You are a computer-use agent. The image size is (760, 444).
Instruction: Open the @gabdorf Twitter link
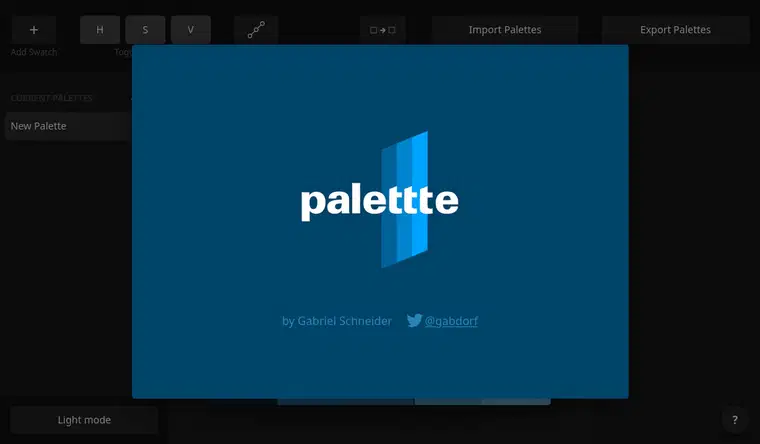point(451,321)
